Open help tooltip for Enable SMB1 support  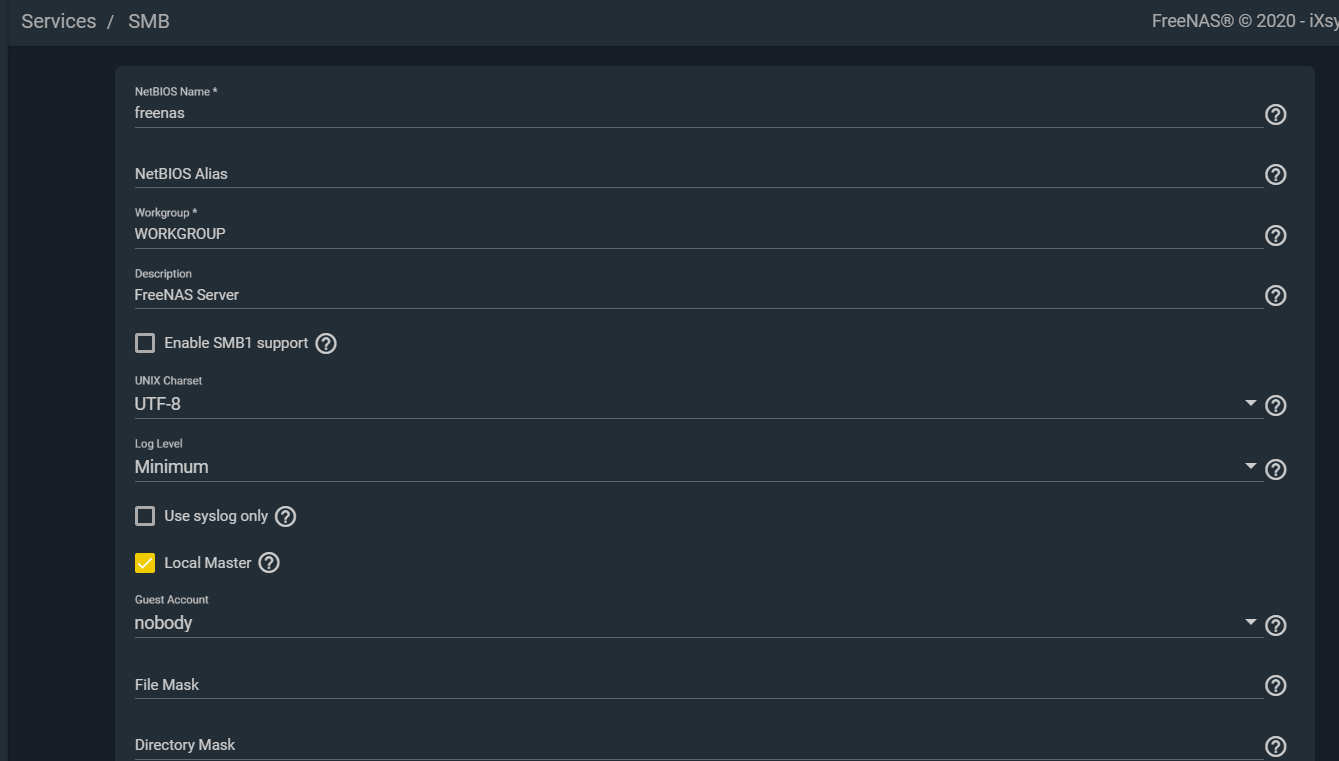point(326,344)
